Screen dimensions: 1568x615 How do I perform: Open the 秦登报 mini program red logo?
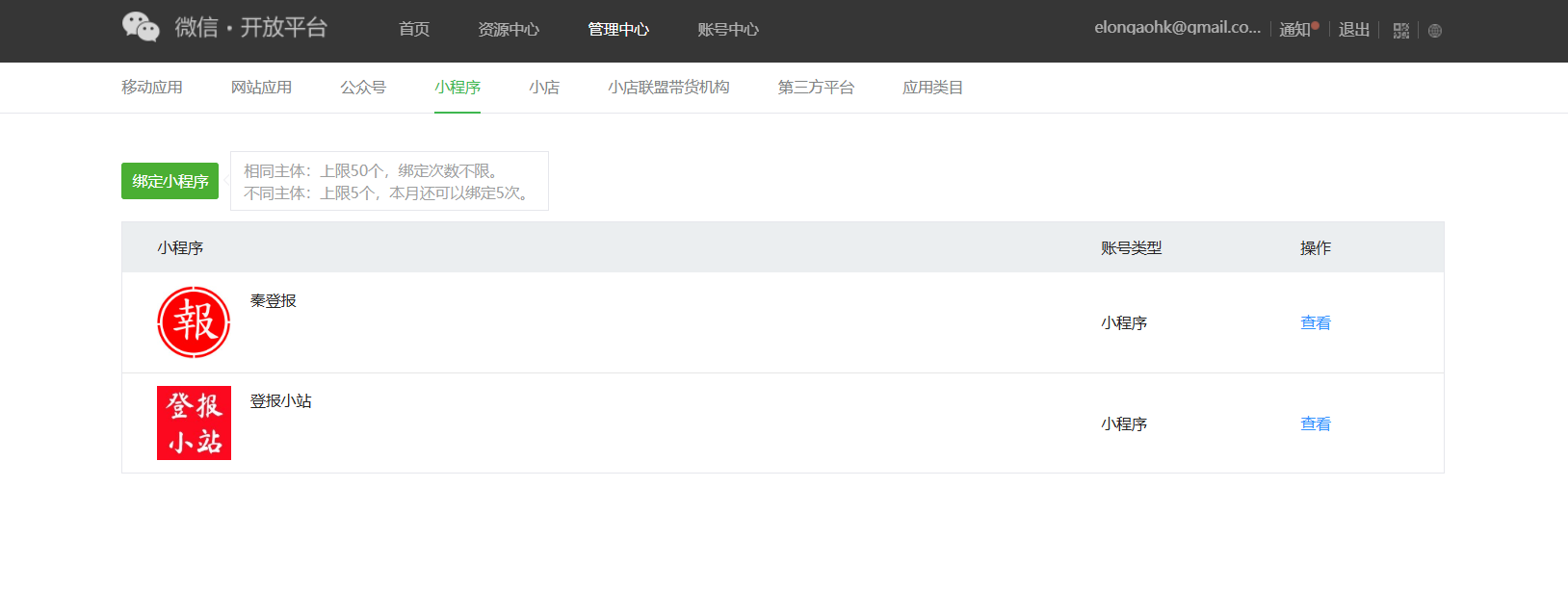pyautogui.click(x=194, y=322)
